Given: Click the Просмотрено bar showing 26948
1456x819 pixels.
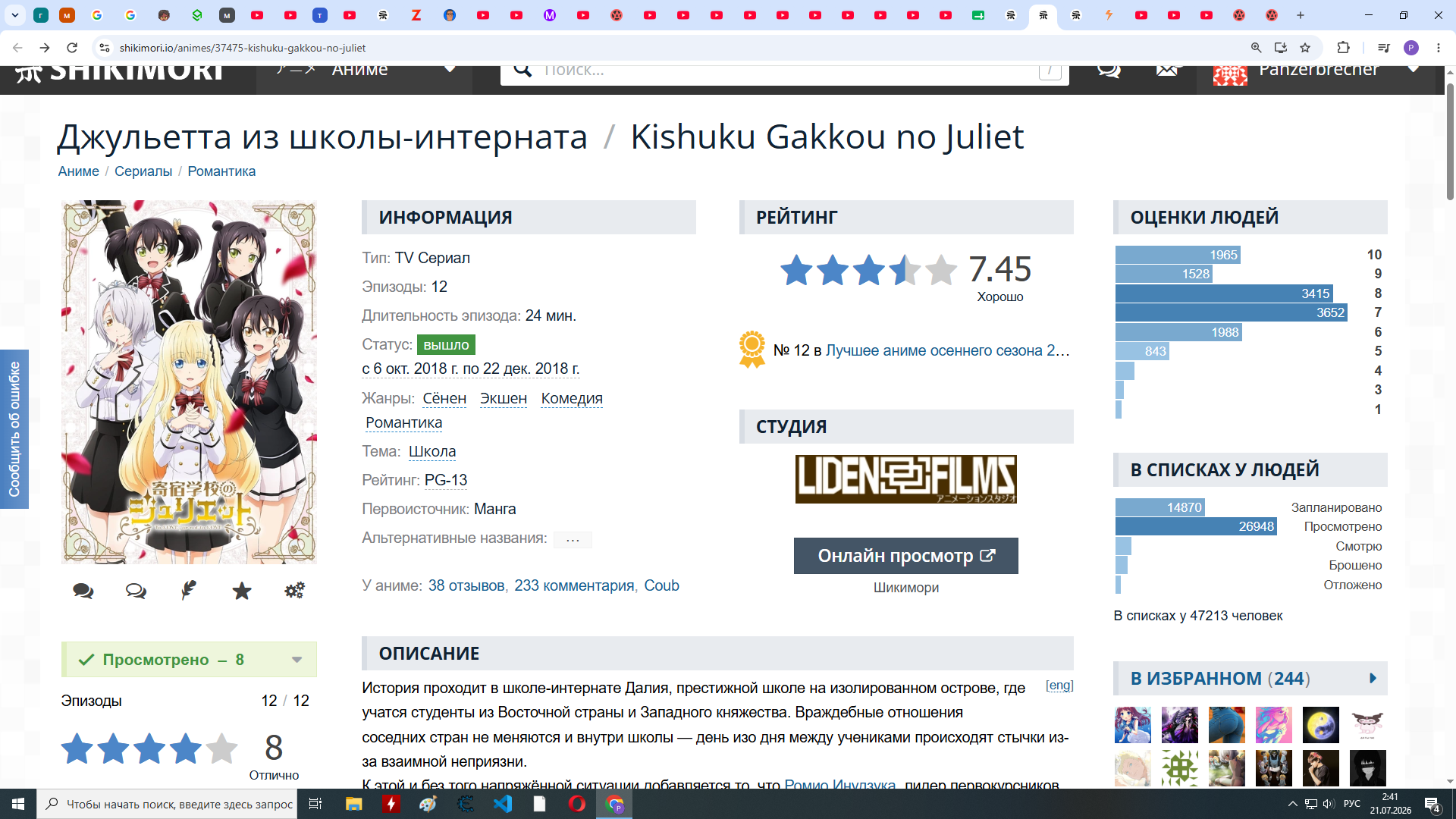Looking at the screenshot, I should coord(1196,526).
